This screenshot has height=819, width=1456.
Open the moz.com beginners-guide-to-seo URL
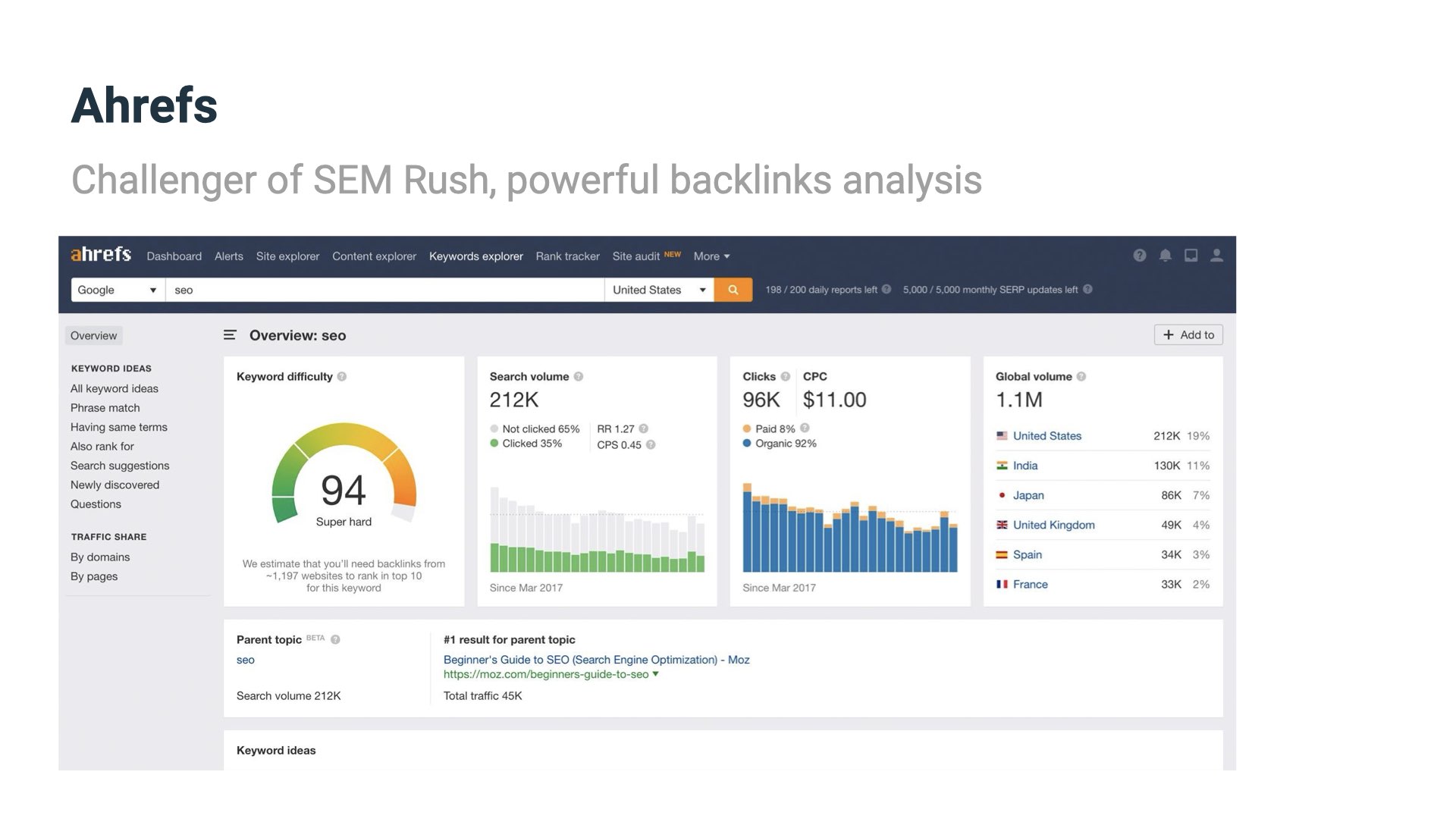click(546, 674)
